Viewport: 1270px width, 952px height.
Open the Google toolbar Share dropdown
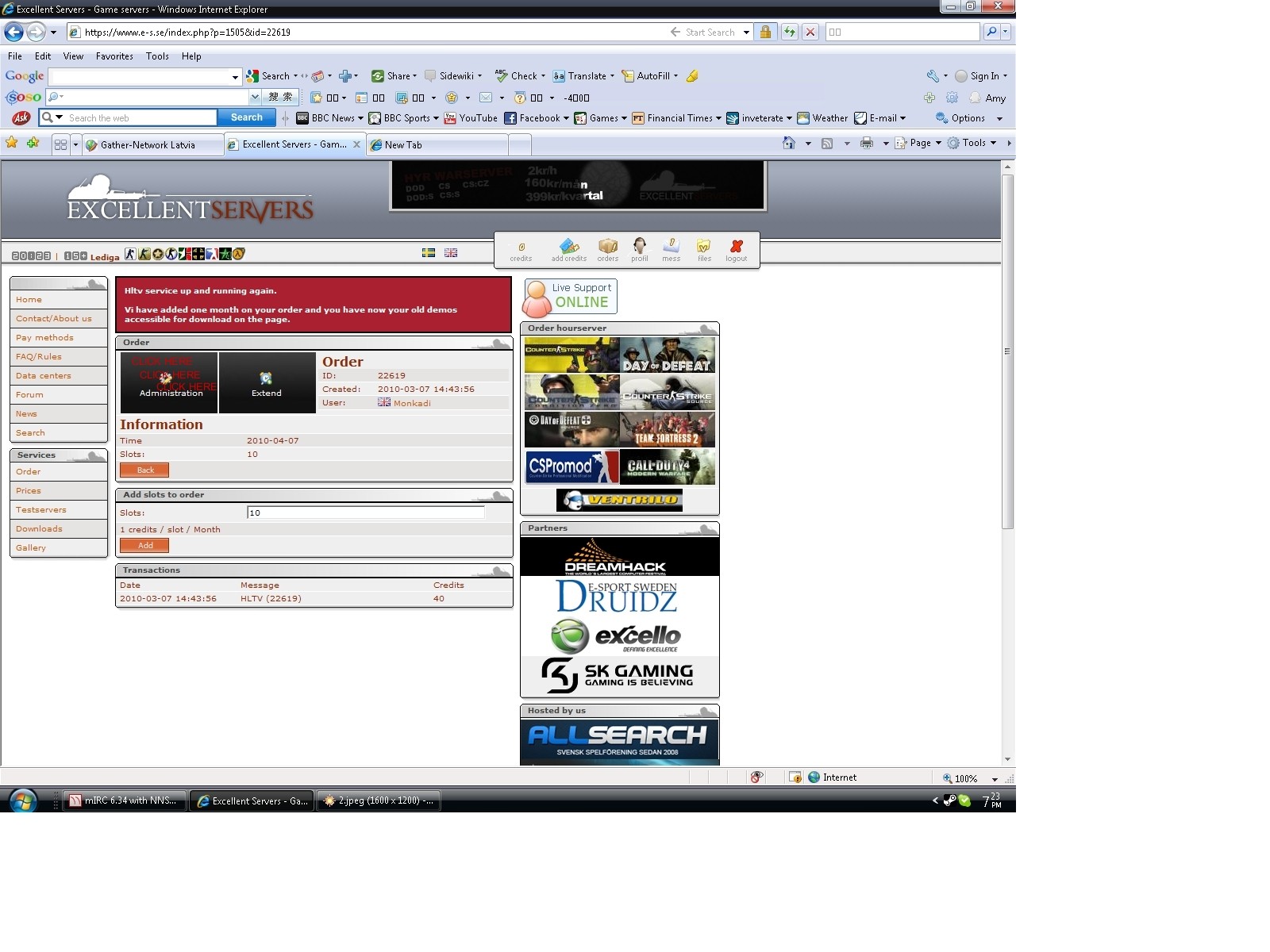(414, 76)
